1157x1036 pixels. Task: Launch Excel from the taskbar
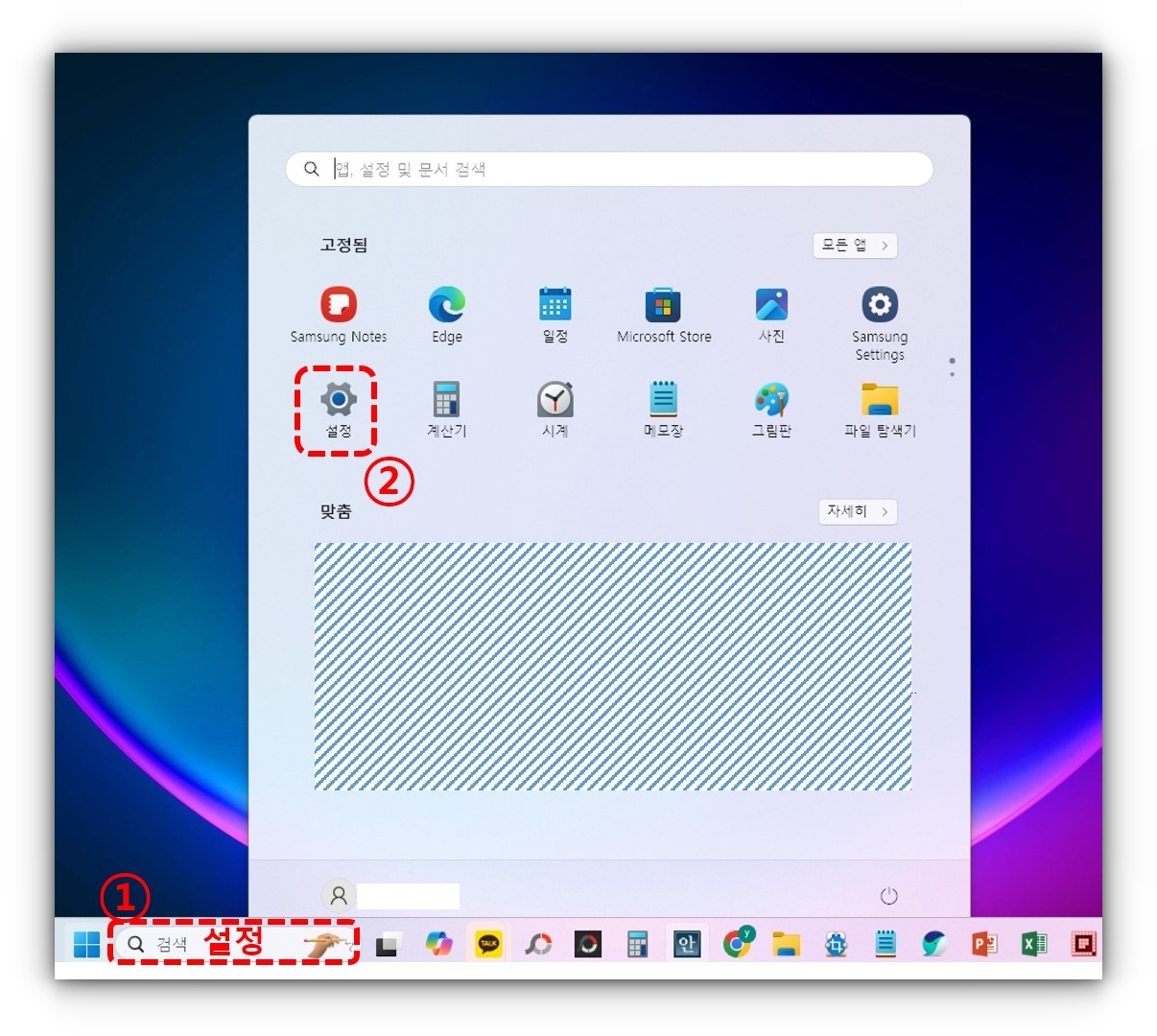point(1034,945)
